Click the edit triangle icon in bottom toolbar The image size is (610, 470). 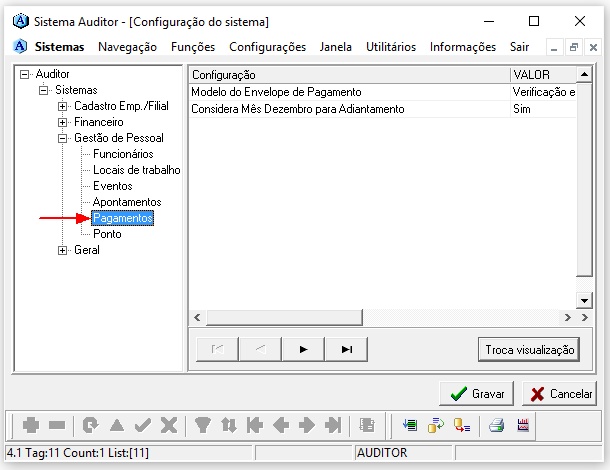point(117,425)
